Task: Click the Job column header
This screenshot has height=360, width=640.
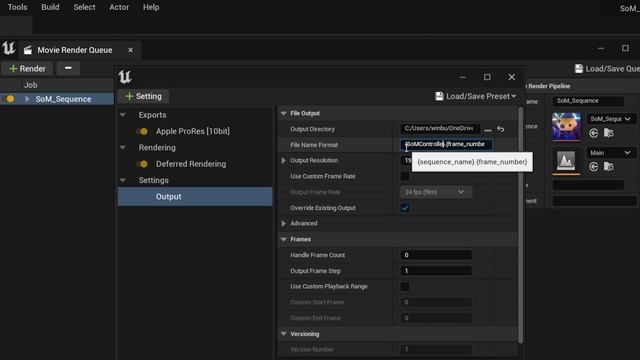Action: tap(31, 85)
